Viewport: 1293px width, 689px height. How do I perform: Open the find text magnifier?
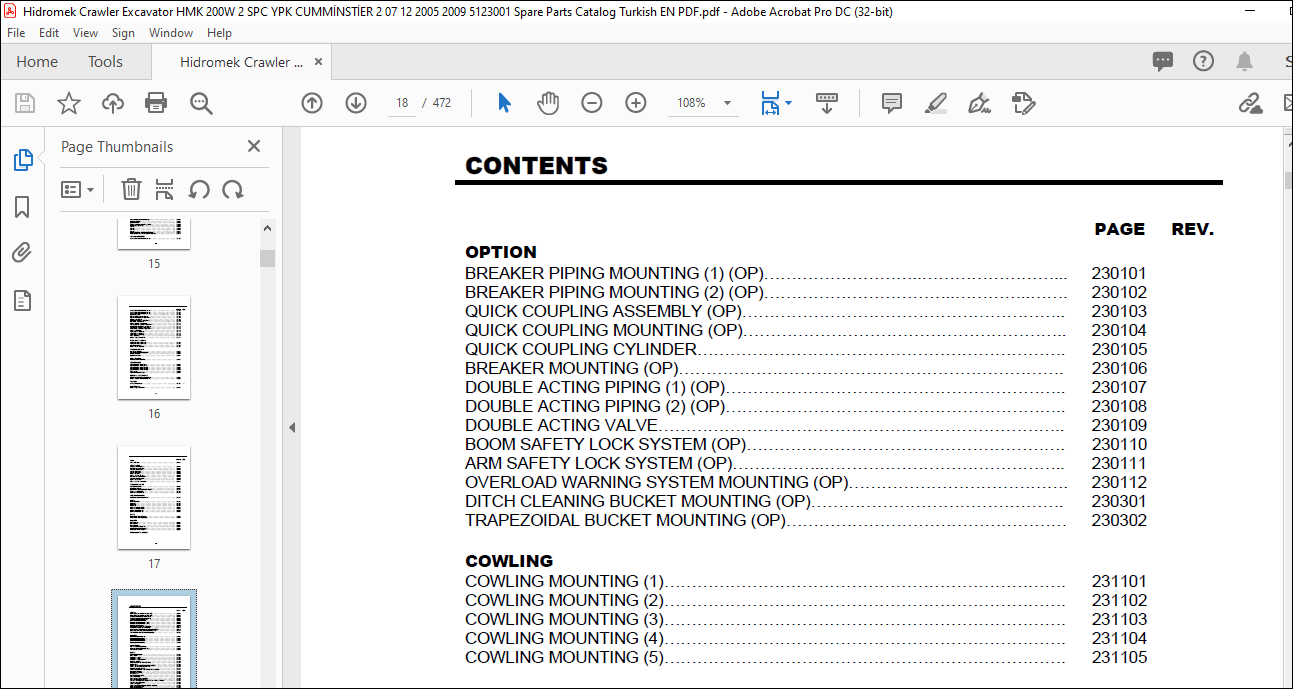(x=201, y=103)
